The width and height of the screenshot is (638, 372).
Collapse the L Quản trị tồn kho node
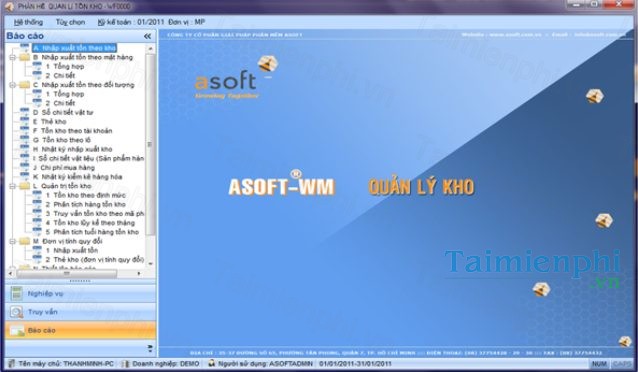12,186
